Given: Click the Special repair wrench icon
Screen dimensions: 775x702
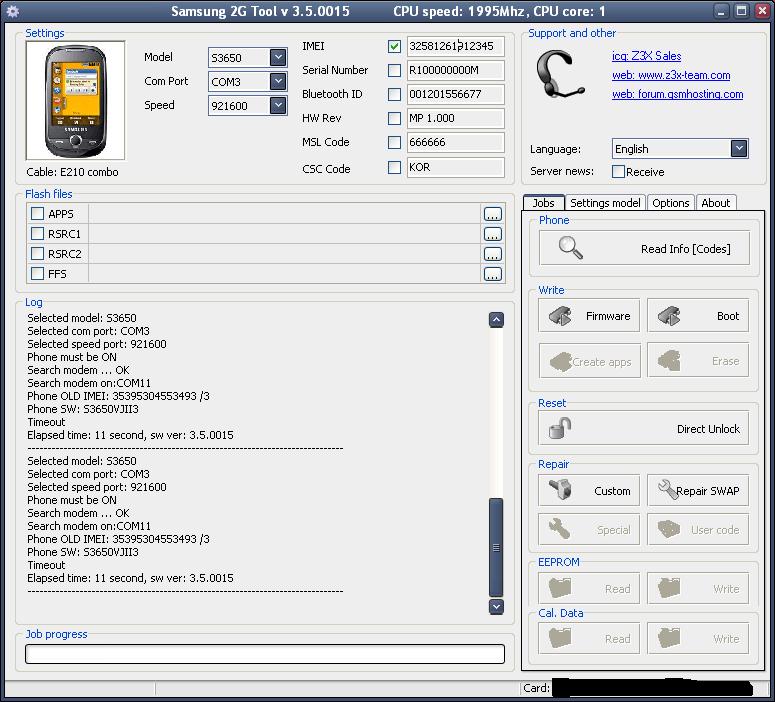Looking at the screenshot, I should click(x=560, y=529).
